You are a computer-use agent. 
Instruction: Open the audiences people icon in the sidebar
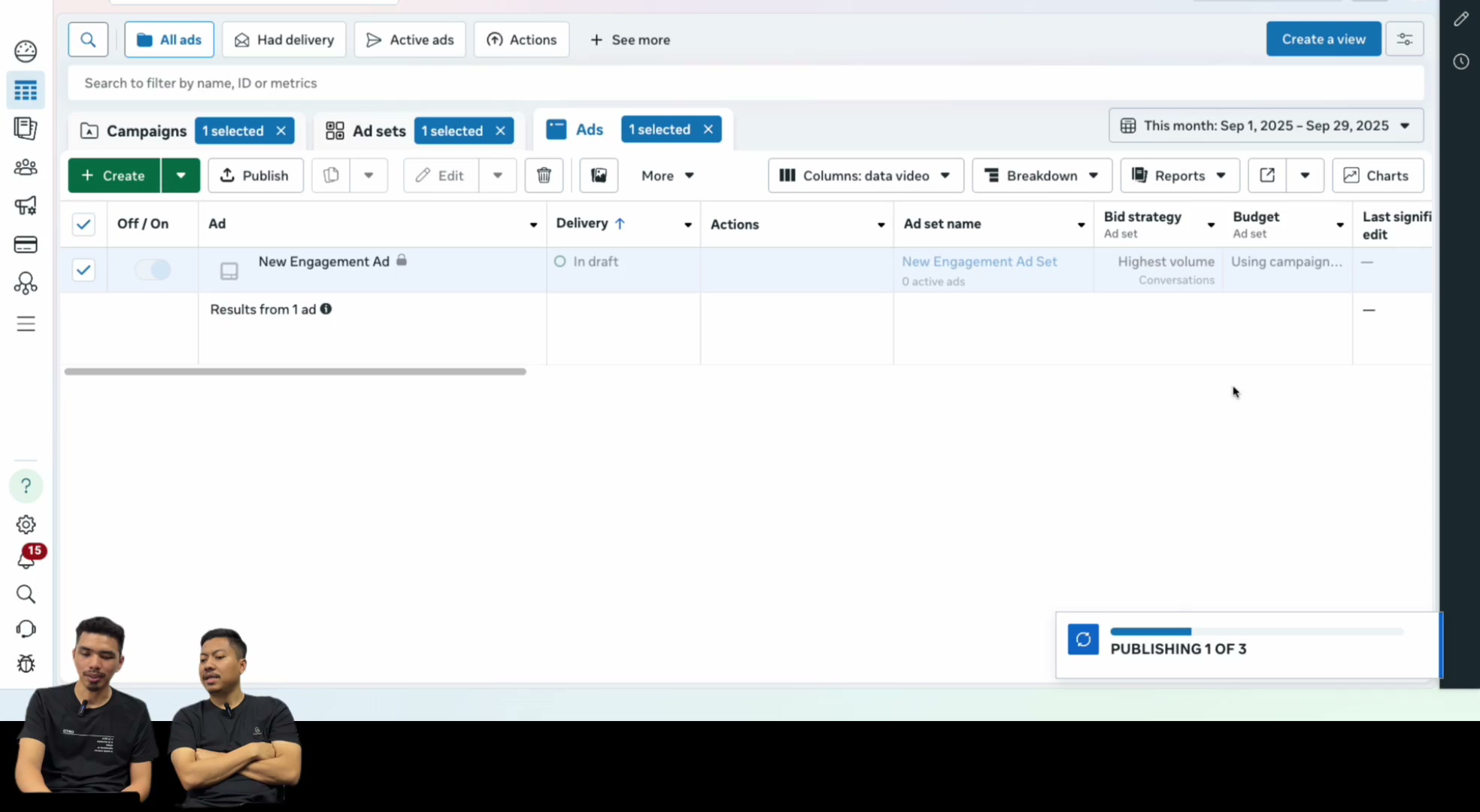click(x=26, y=167)
